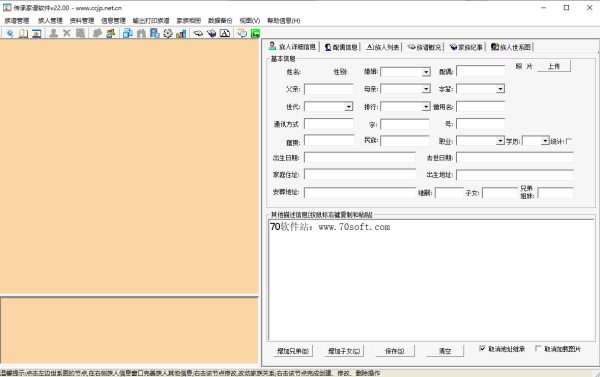Click the bar chart statistics toolbar icon
Image resolution: width=600 pixels, height=377 pixels.
(181, 34)
